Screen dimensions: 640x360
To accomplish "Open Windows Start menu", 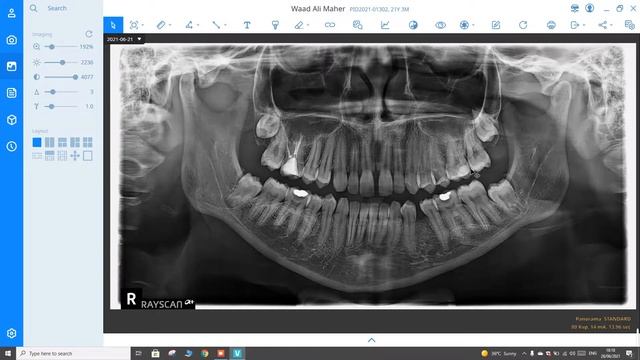I will (x=8, y=353).
